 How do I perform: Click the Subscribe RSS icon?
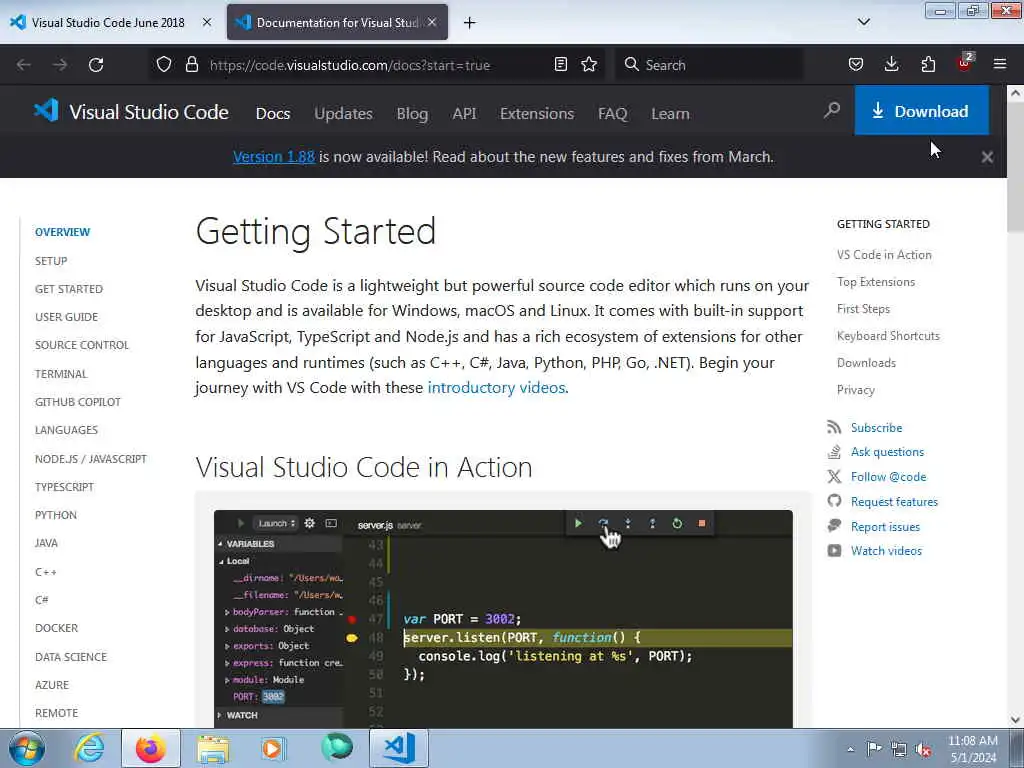pyautogui.click(x=834, y=427)
